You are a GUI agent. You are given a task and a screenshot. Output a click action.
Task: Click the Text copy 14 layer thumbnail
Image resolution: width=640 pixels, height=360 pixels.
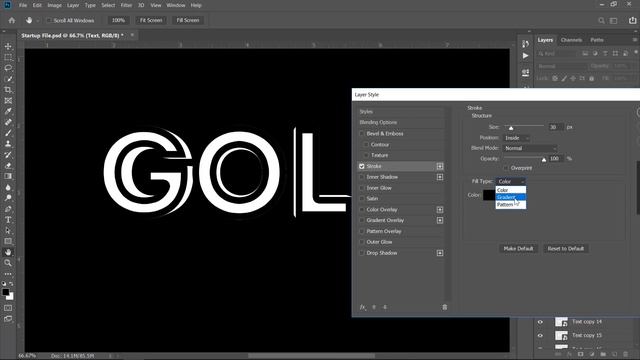pos(562,322)
